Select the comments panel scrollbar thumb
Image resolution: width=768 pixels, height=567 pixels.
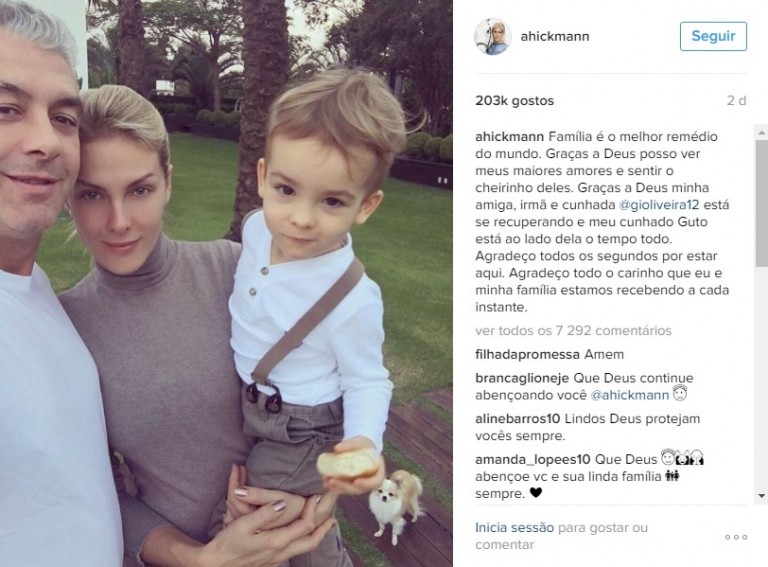pyautogui.click(x=762, y=203)
